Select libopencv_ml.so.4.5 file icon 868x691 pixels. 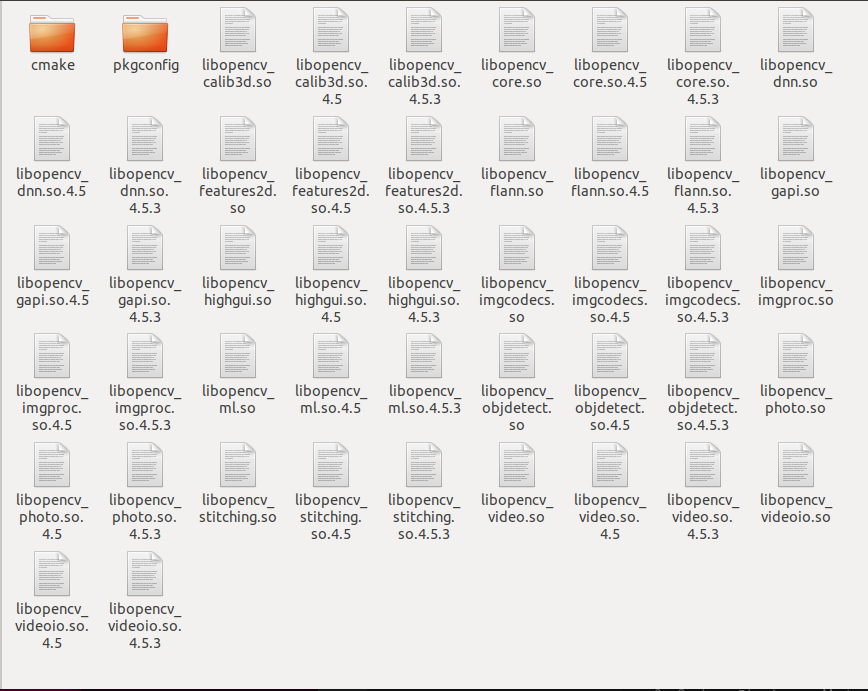coord(331,356)
